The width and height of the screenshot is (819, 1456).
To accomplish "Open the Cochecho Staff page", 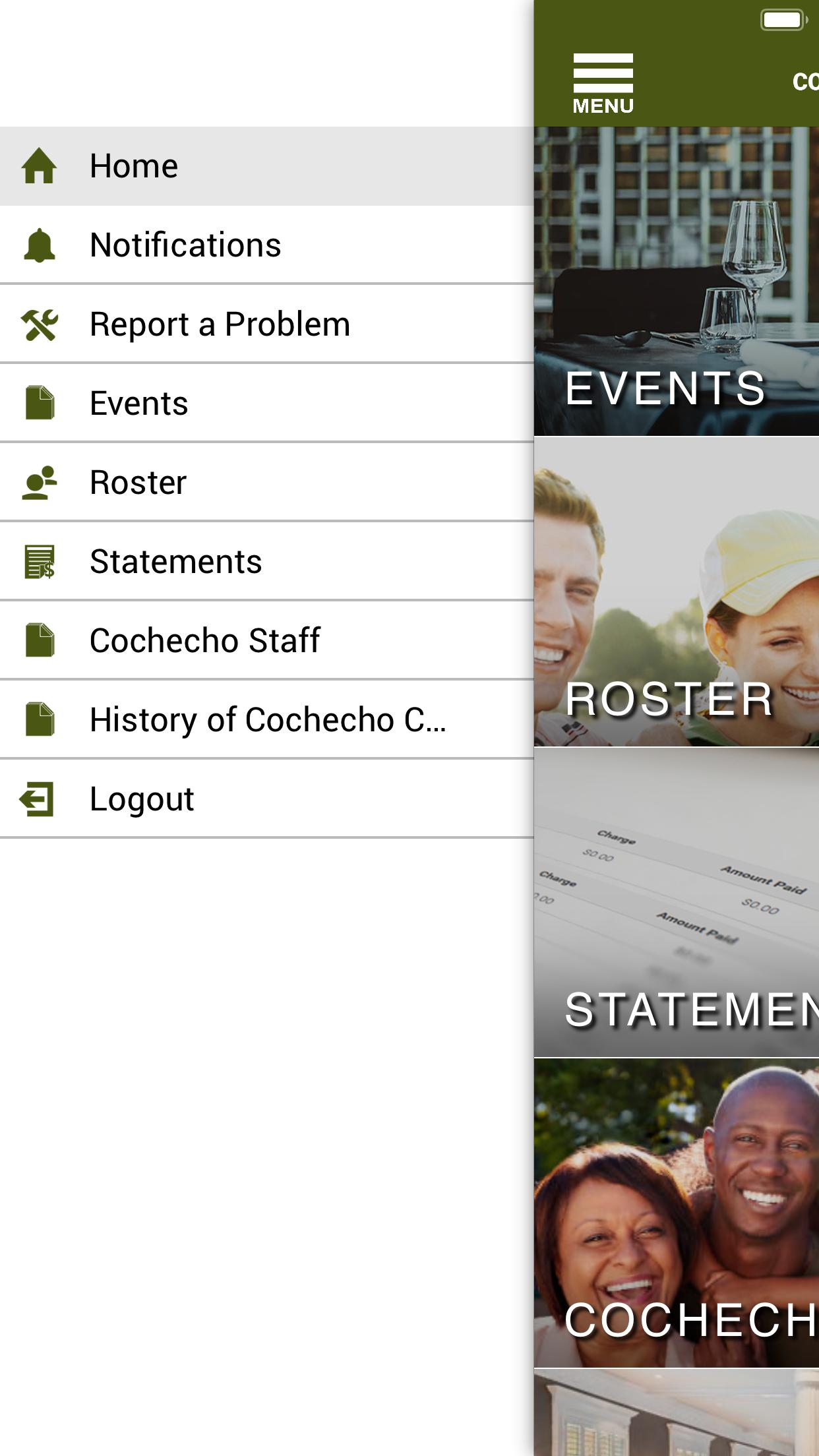I will tap(266, 641).
